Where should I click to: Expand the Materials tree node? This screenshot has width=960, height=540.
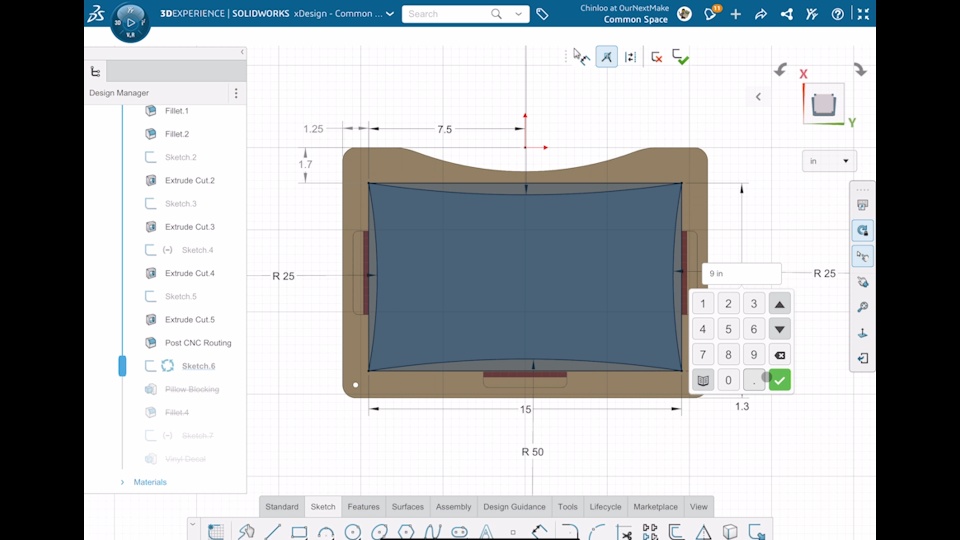pos(122,482)
